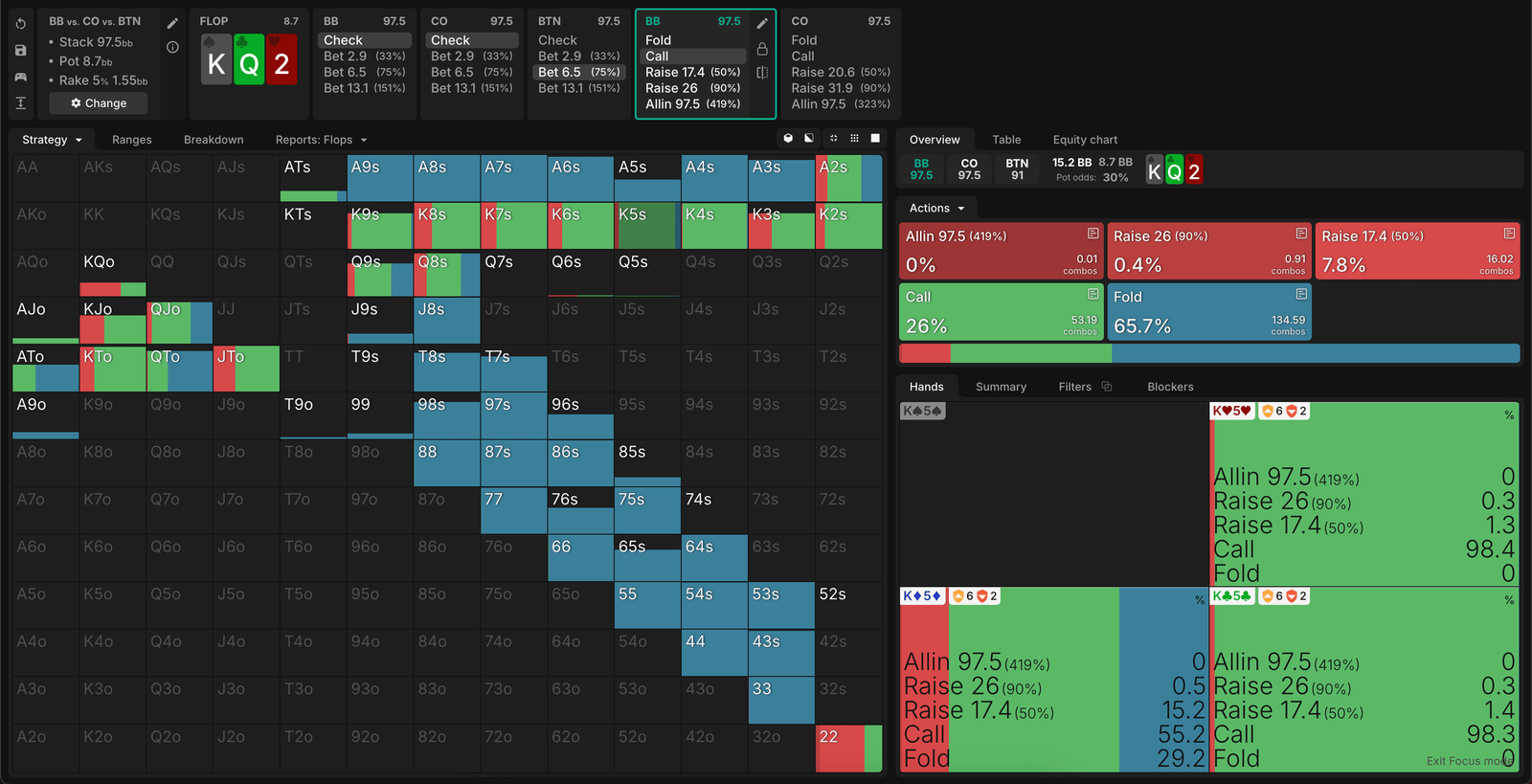1532x784 pixels.
Task: Click the Change settings button
Action: coord(99,103)
